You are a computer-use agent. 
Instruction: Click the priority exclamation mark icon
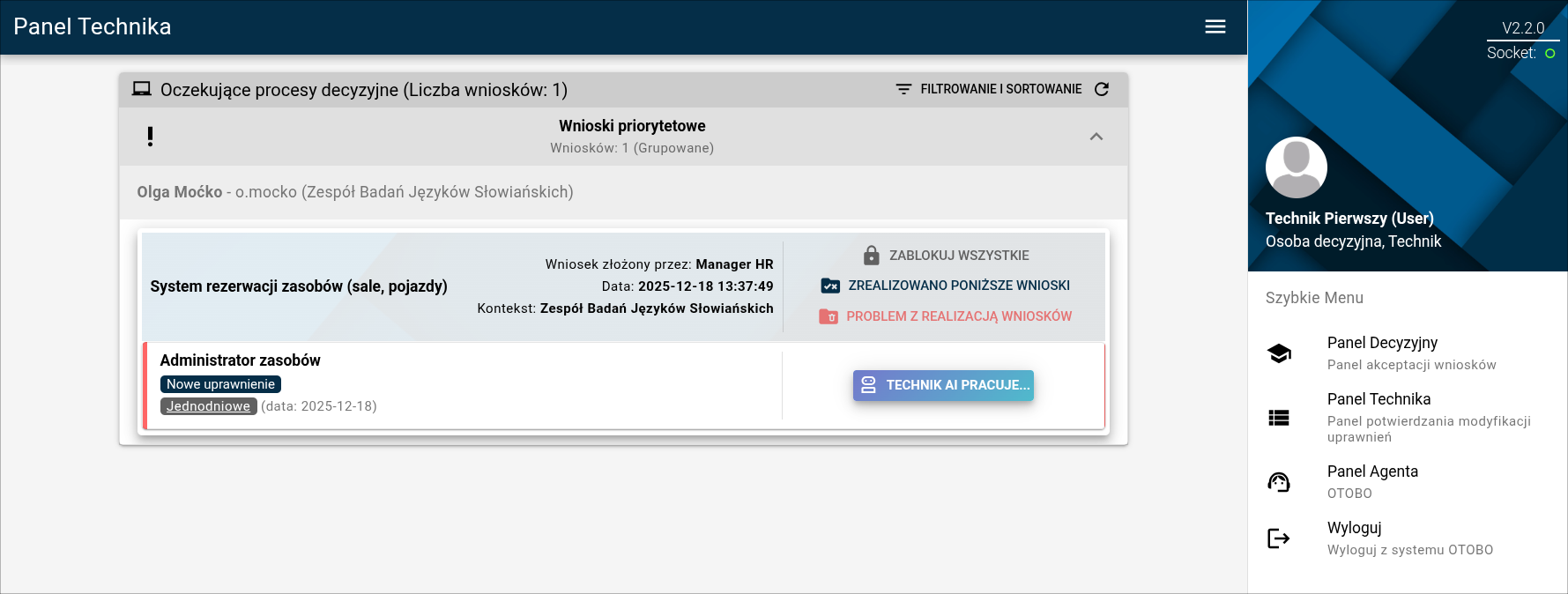(x=150, y=137)
